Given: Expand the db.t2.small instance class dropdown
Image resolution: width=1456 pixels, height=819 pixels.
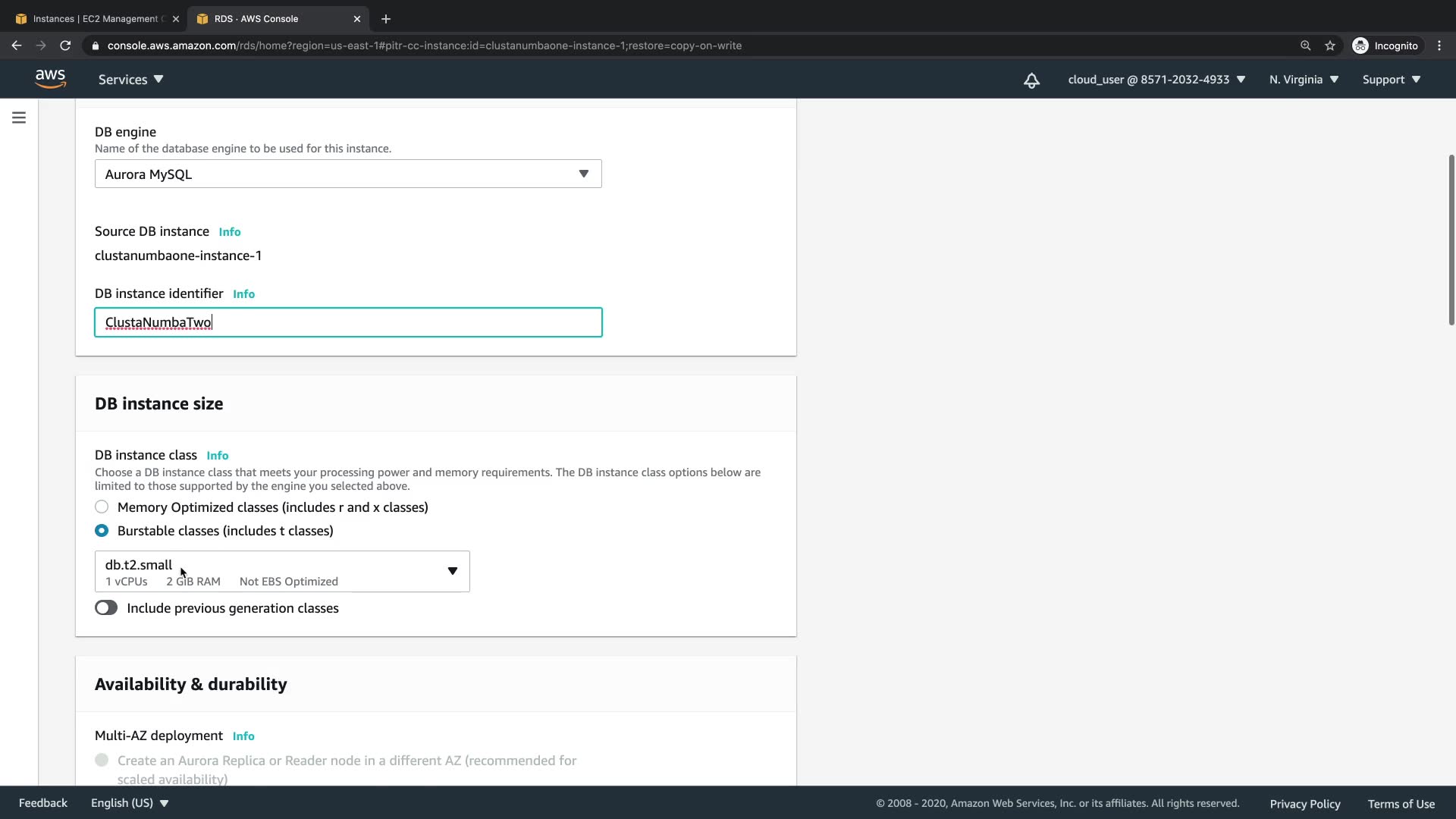Looking at the screenshot, I should (x=282, y=571).
